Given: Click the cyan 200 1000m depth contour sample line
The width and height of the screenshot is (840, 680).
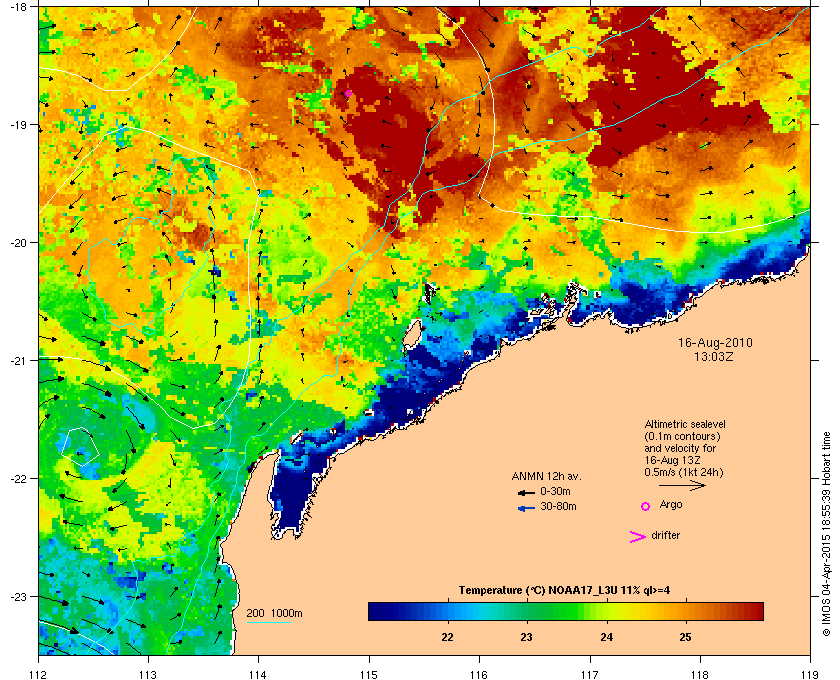Looking at the screenshot, I should pos(268,623).
